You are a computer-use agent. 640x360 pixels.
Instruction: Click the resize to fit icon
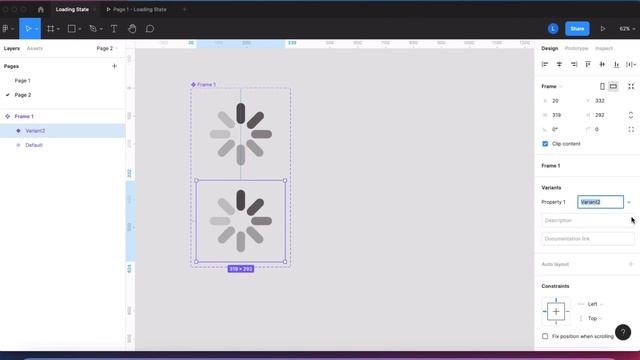point(631,86)
